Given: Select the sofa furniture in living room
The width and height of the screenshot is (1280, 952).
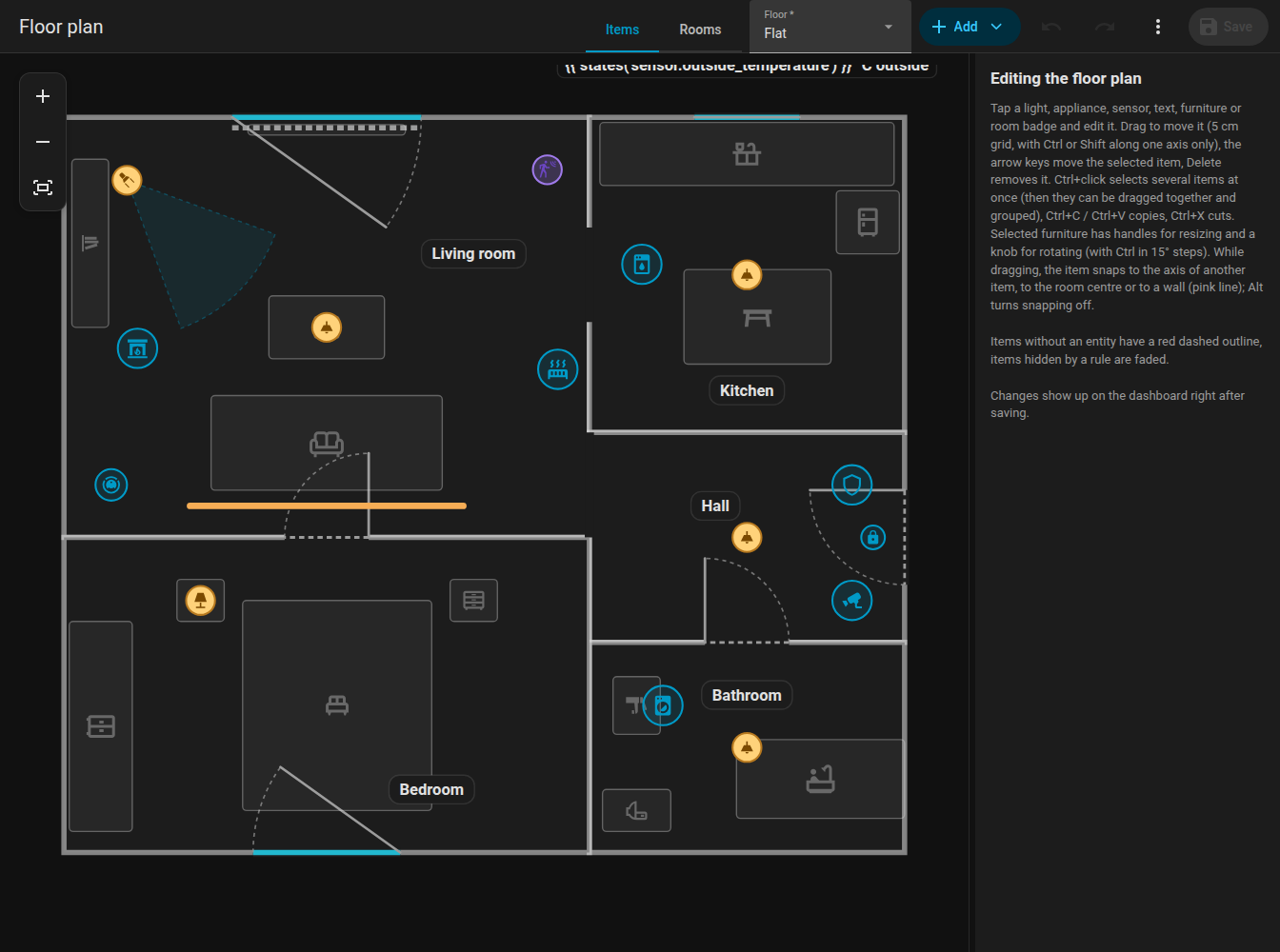Looking at the screenshot, I should [327, 443].
